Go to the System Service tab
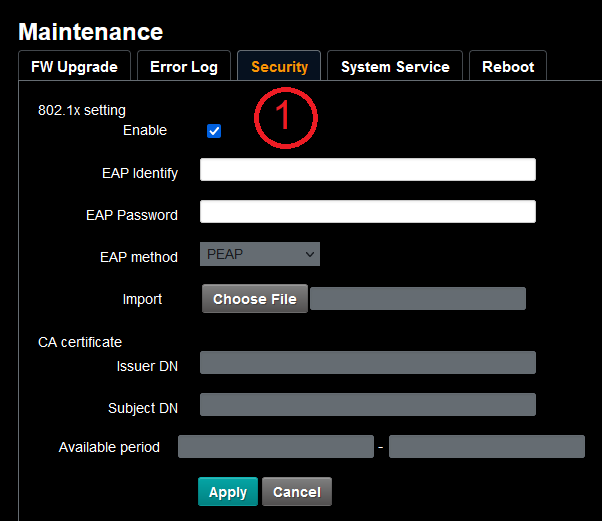The width and height of the screenshot is (602, 521). coord(395,67)
